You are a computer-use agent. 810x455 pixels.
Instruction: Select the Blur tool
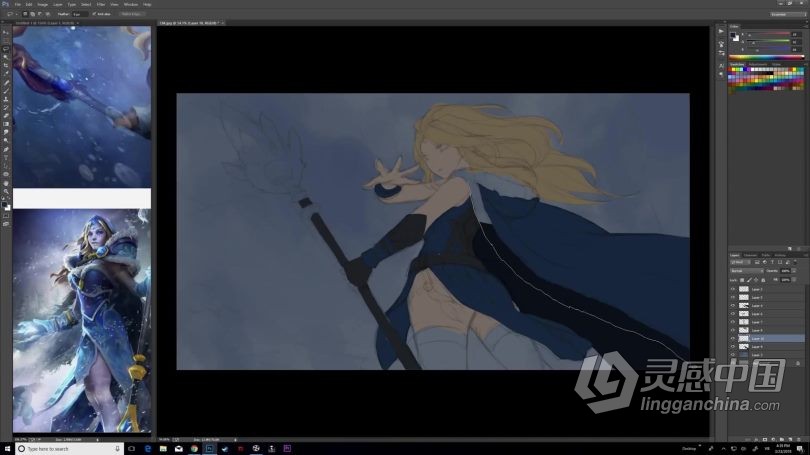pyautogui.click(x=6, y=133)
